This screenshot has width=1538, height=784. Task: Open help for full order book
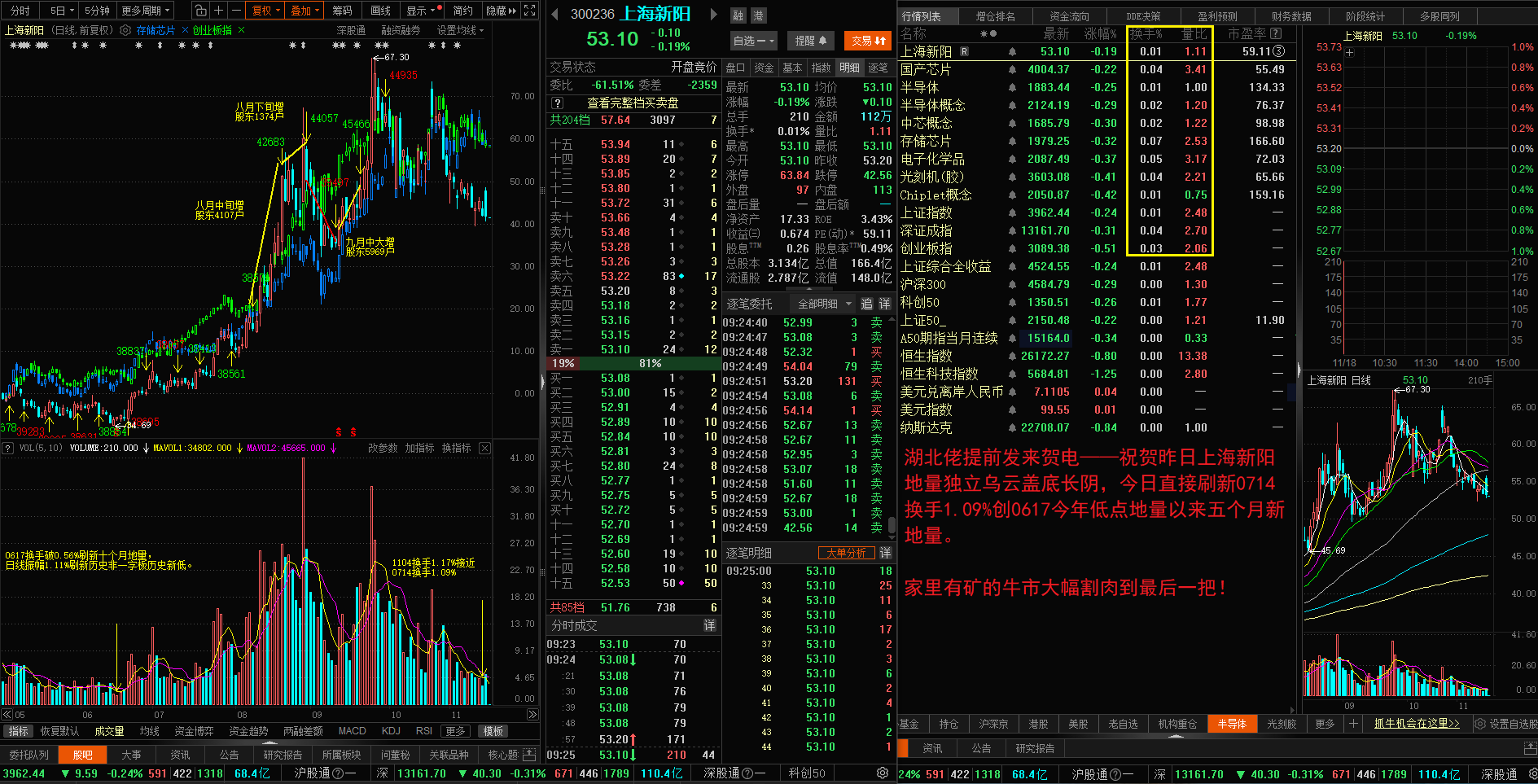[557, 103]
